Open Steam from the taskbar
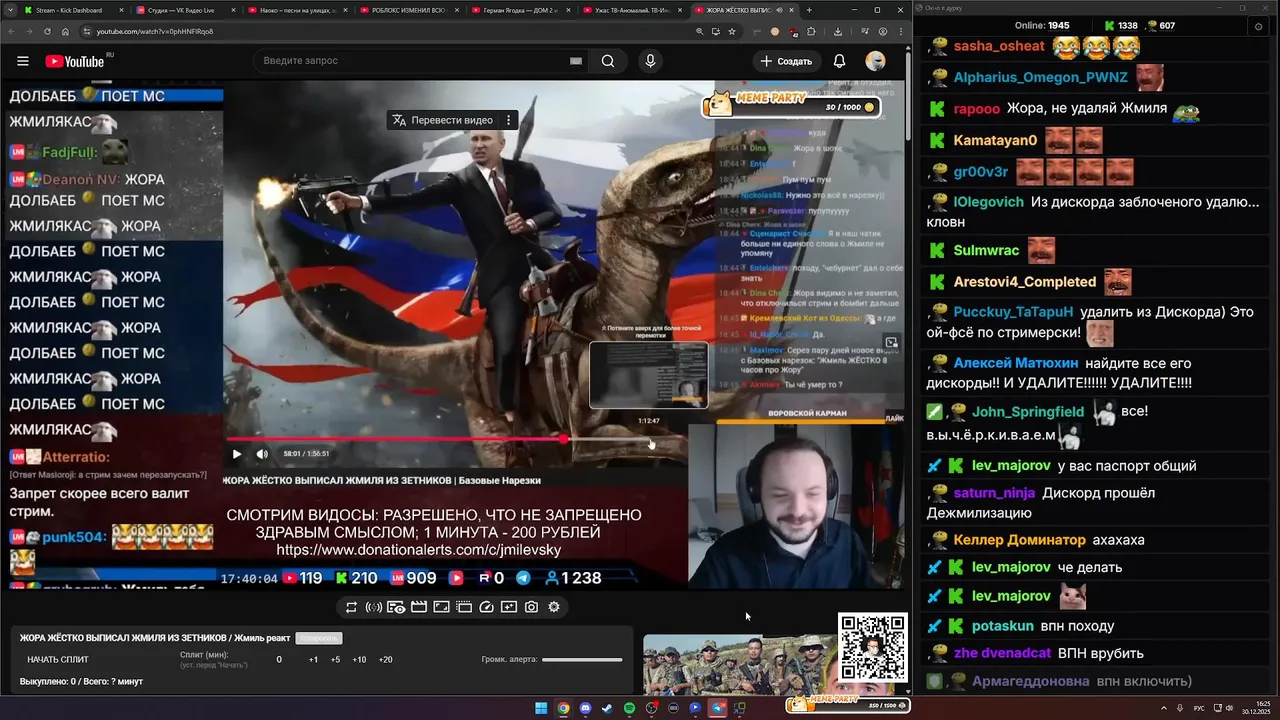 [607, 708]
